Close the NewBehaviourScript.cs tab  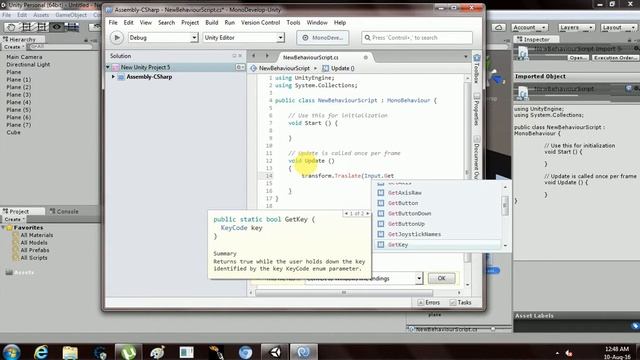click(366, 58)
